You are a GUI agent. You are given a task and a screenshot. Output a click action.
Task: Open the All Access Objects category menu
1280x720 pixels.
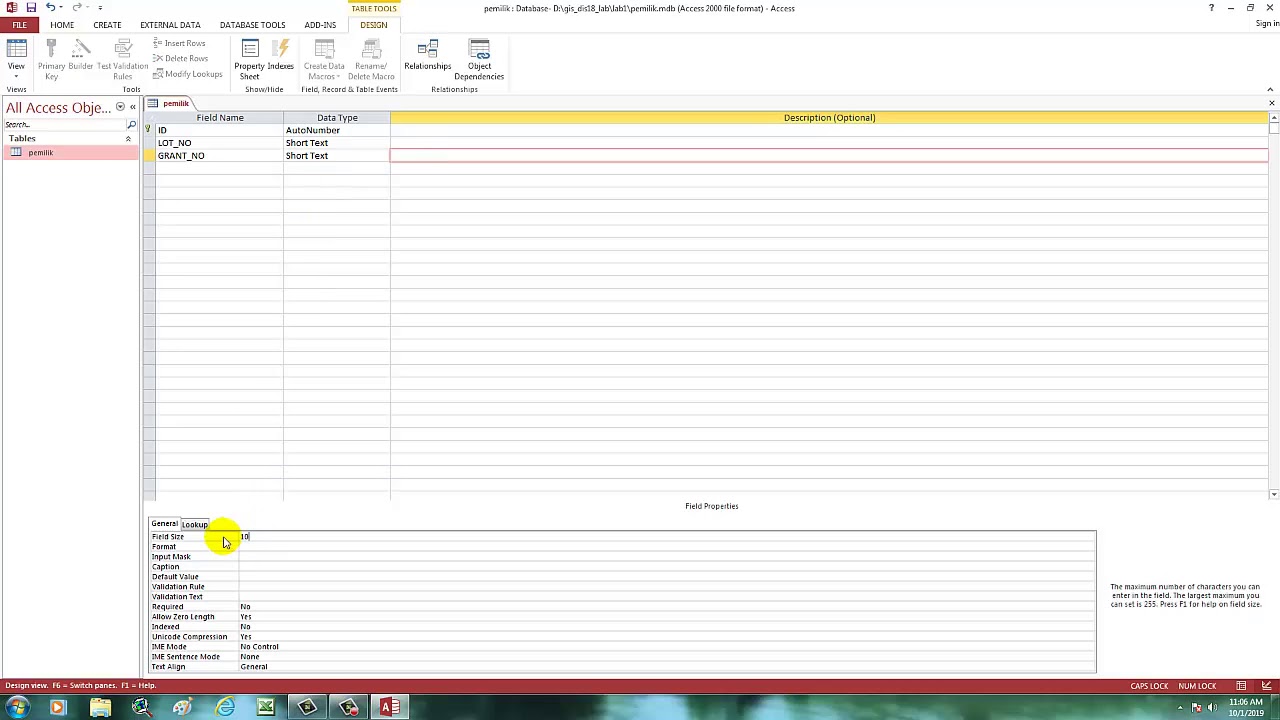coord(120,107)
